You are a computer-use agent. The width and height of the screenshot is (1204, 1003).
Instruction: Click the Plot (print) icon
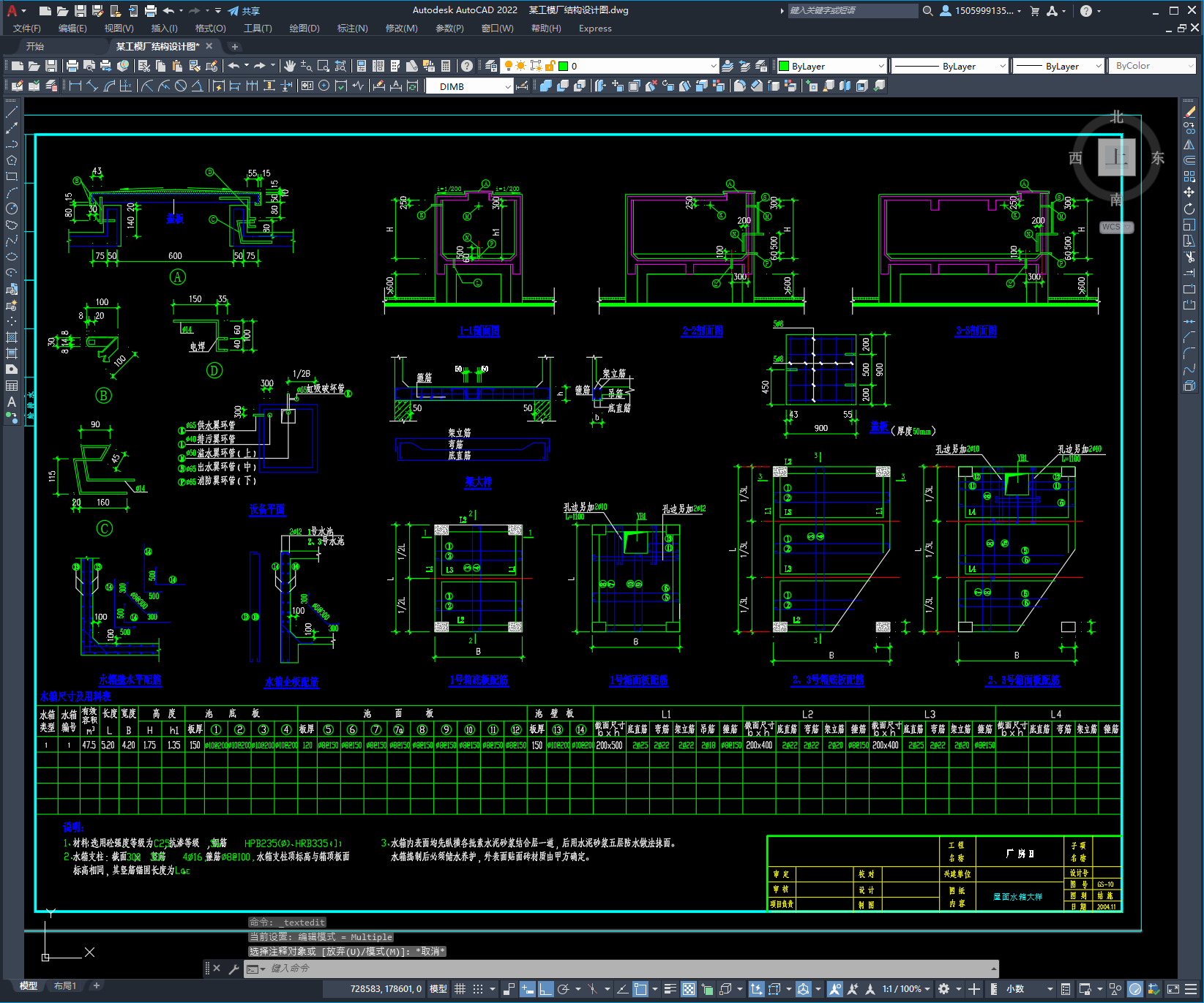(x=72, y=66)
